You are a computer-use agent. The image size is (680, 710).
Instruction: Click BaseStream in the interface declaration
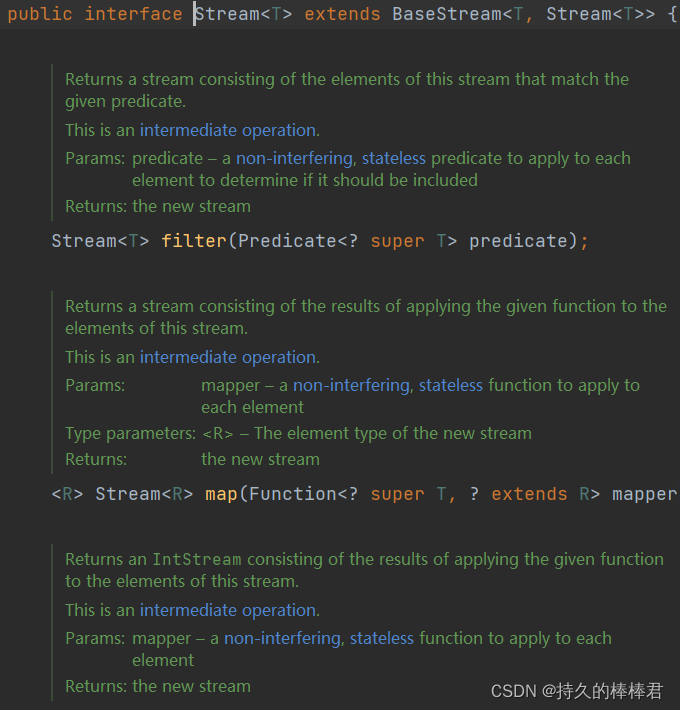click(x=447, y=14)
